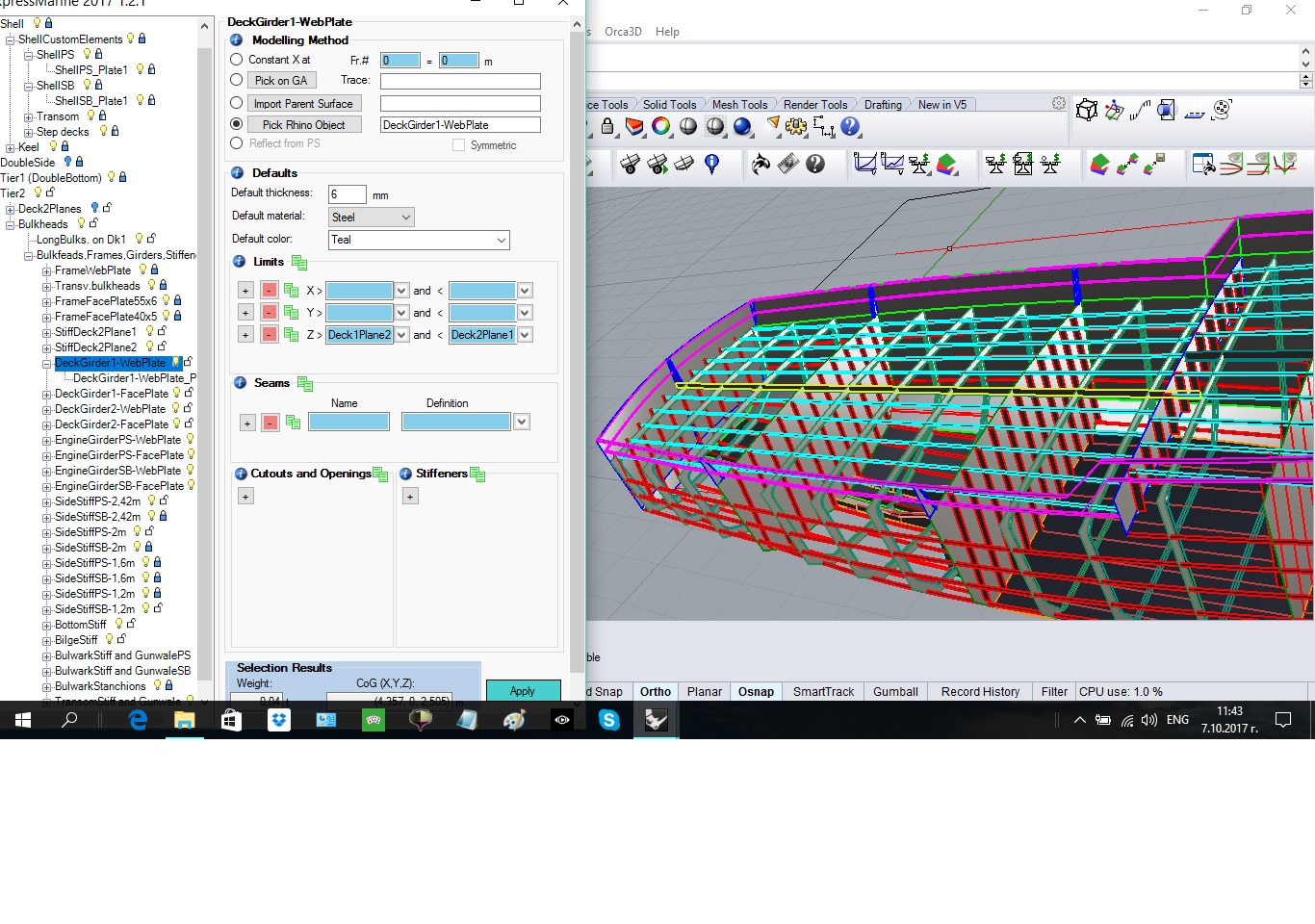Expand the EngineGirderPS-WebPlate tree node
The height and width of the screenshot is (924, 1315).
[46, 440]
